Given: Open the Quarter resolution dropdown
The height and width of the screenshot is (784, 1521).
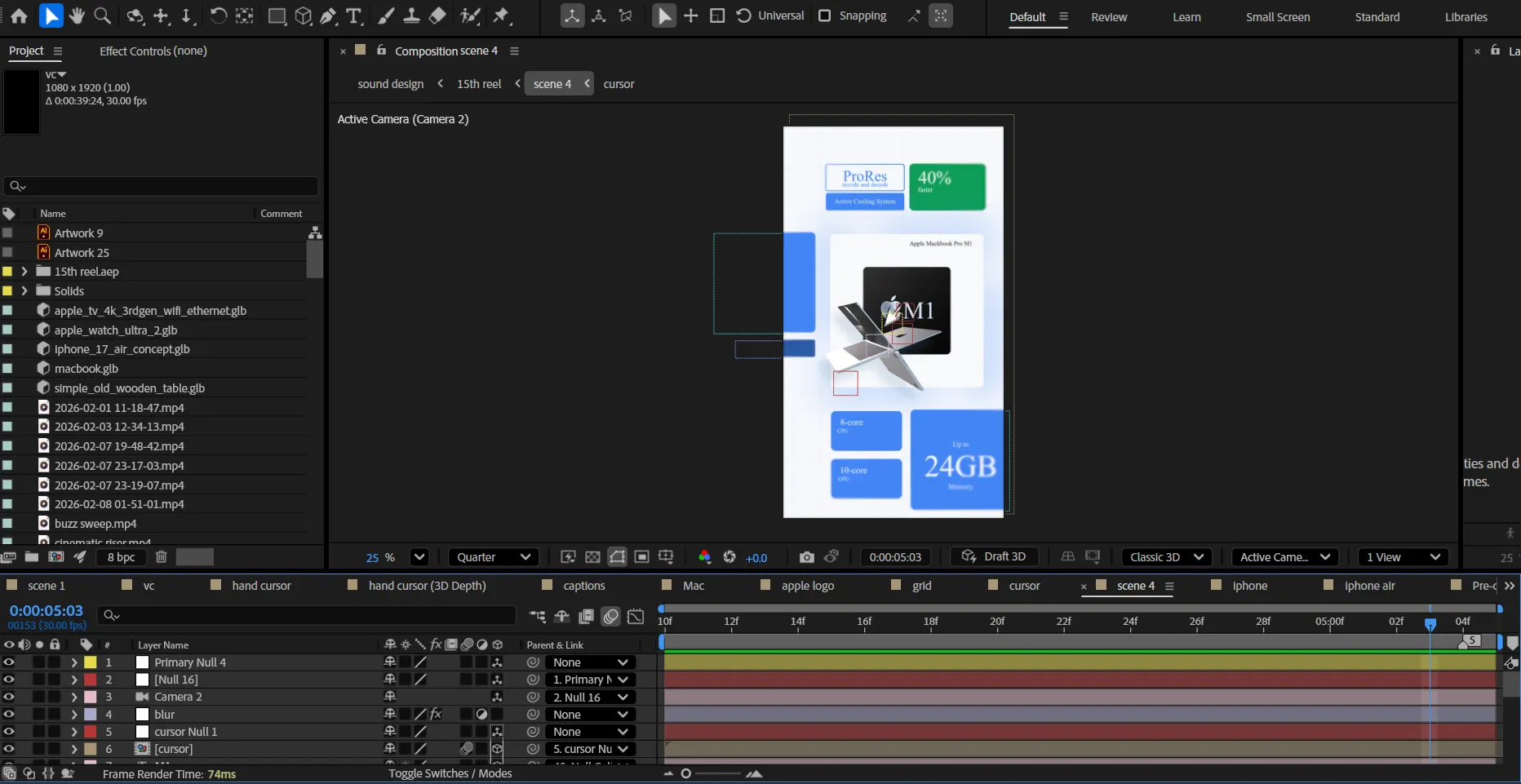Looking at the screenshot, I should coord(493,557).
